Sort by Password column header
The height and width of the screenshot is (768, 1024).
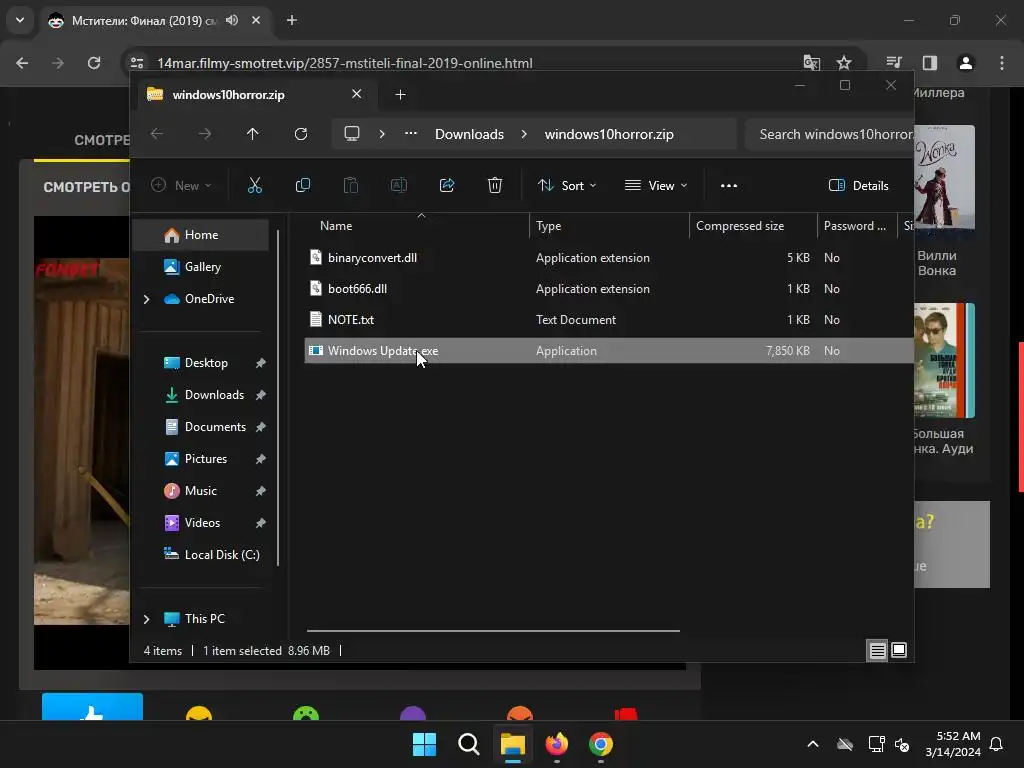tap(855, 225)
